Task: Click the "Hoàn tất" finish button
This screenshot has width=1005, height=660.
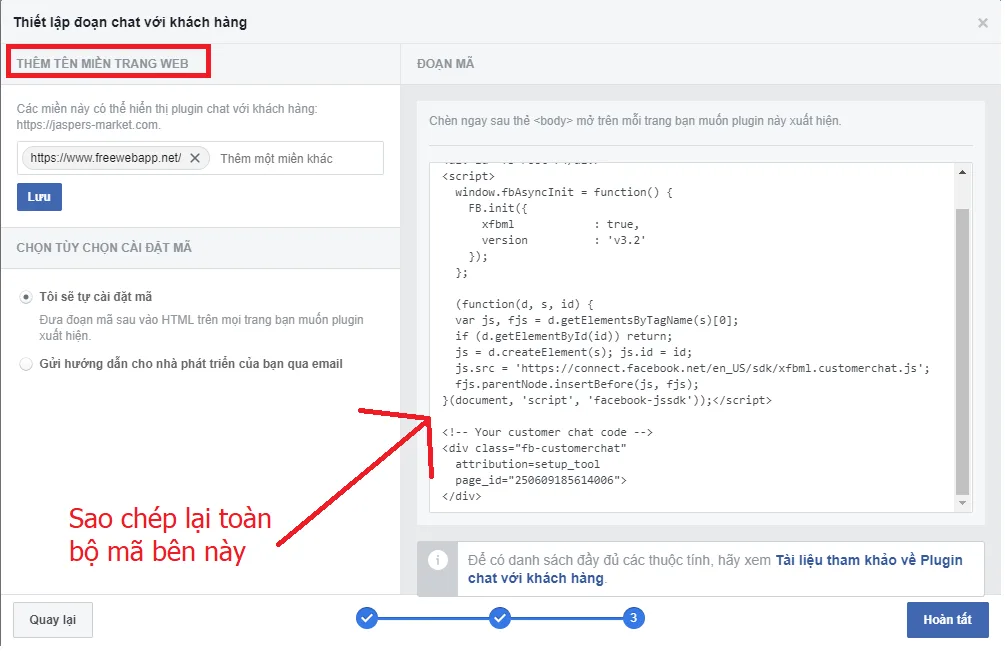Action: coord(947,620)
